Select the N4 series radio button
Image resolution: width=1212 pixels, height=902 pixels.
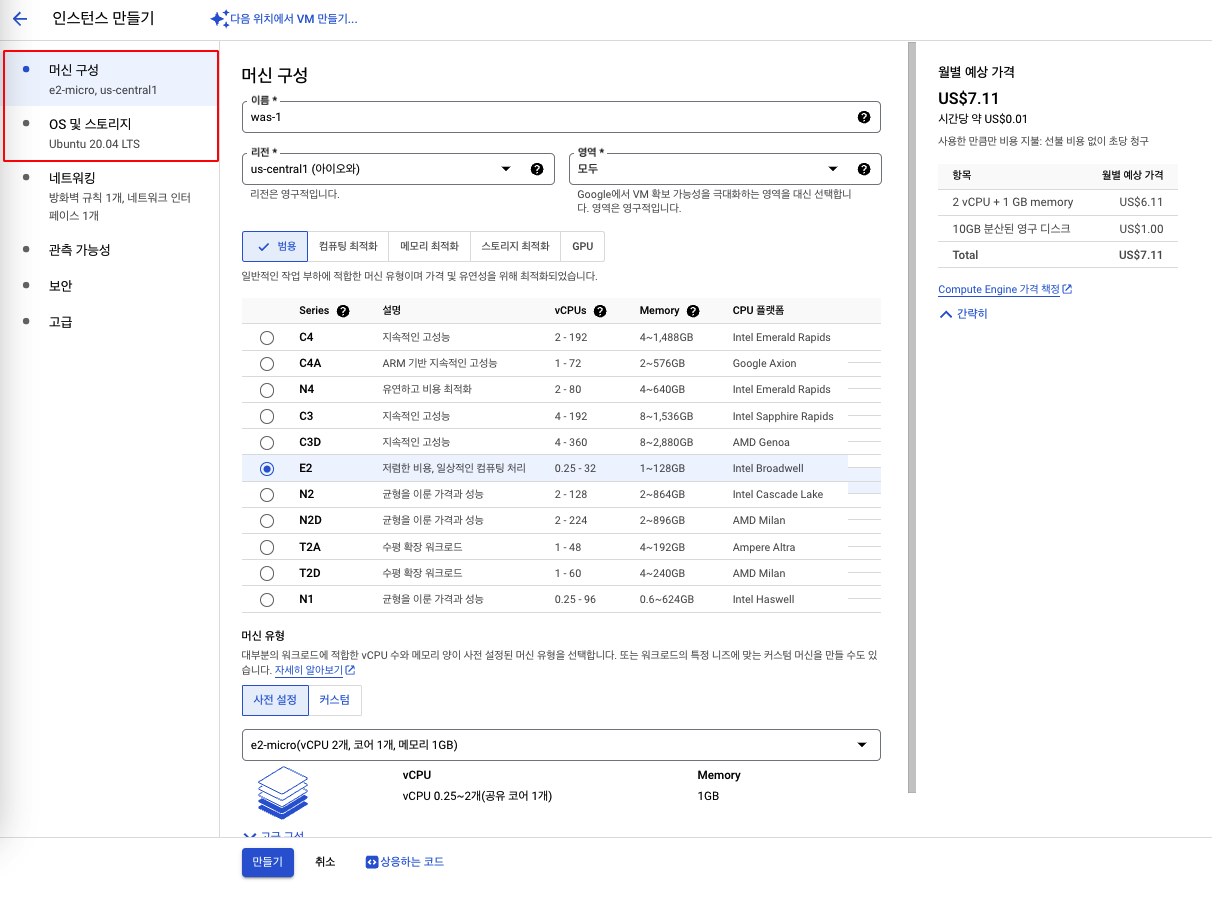coord(267,390)
